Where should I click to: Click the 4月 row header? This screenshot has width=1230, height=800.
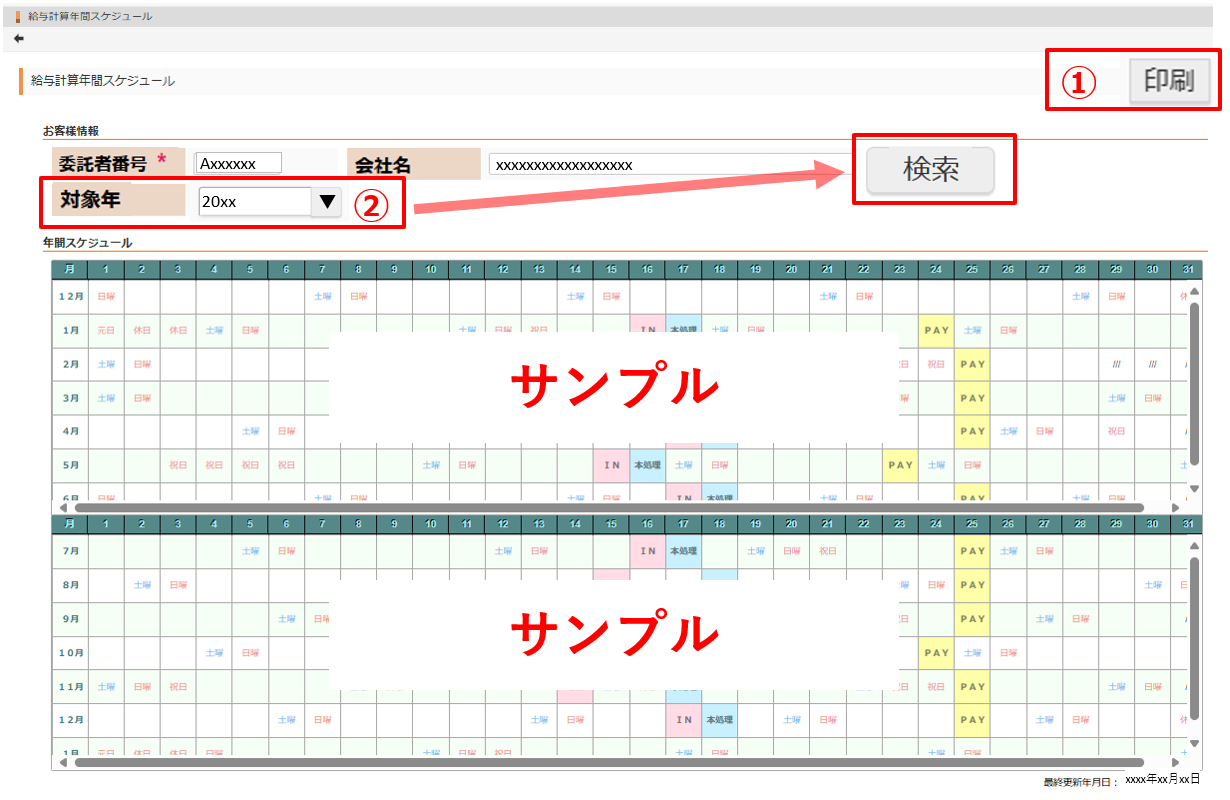[70, 432]
